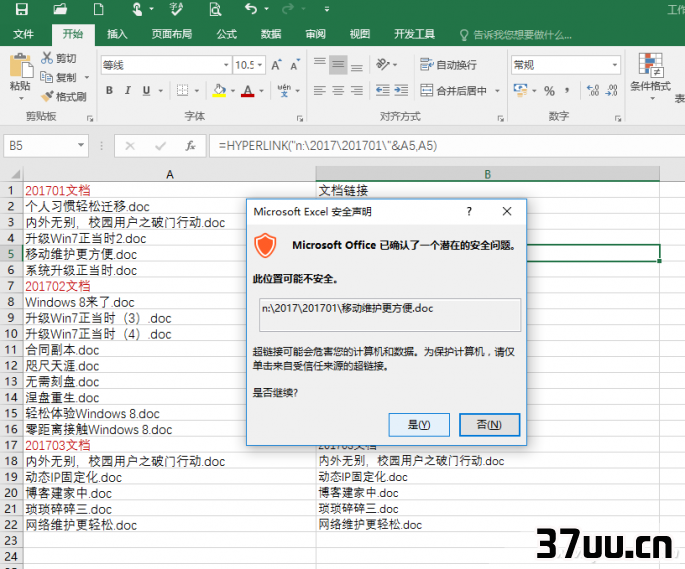Click the accounting number format icon
This screenshot has width=685, height=569.
pyautogui.click(x=520, y=90)
